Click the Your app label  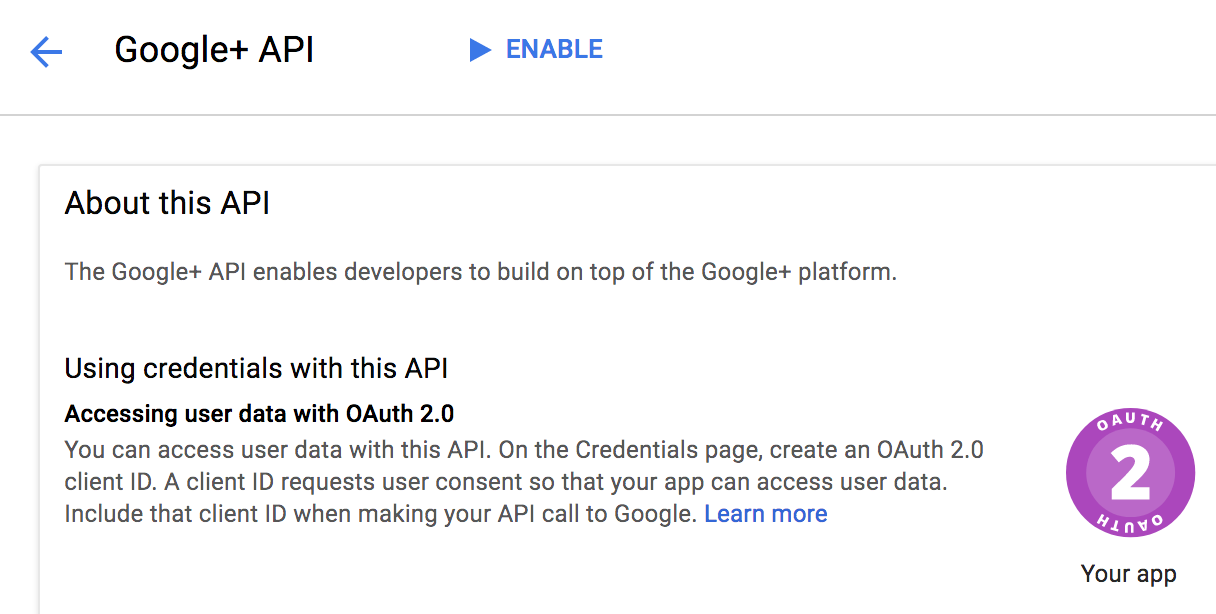point(1129,574)
